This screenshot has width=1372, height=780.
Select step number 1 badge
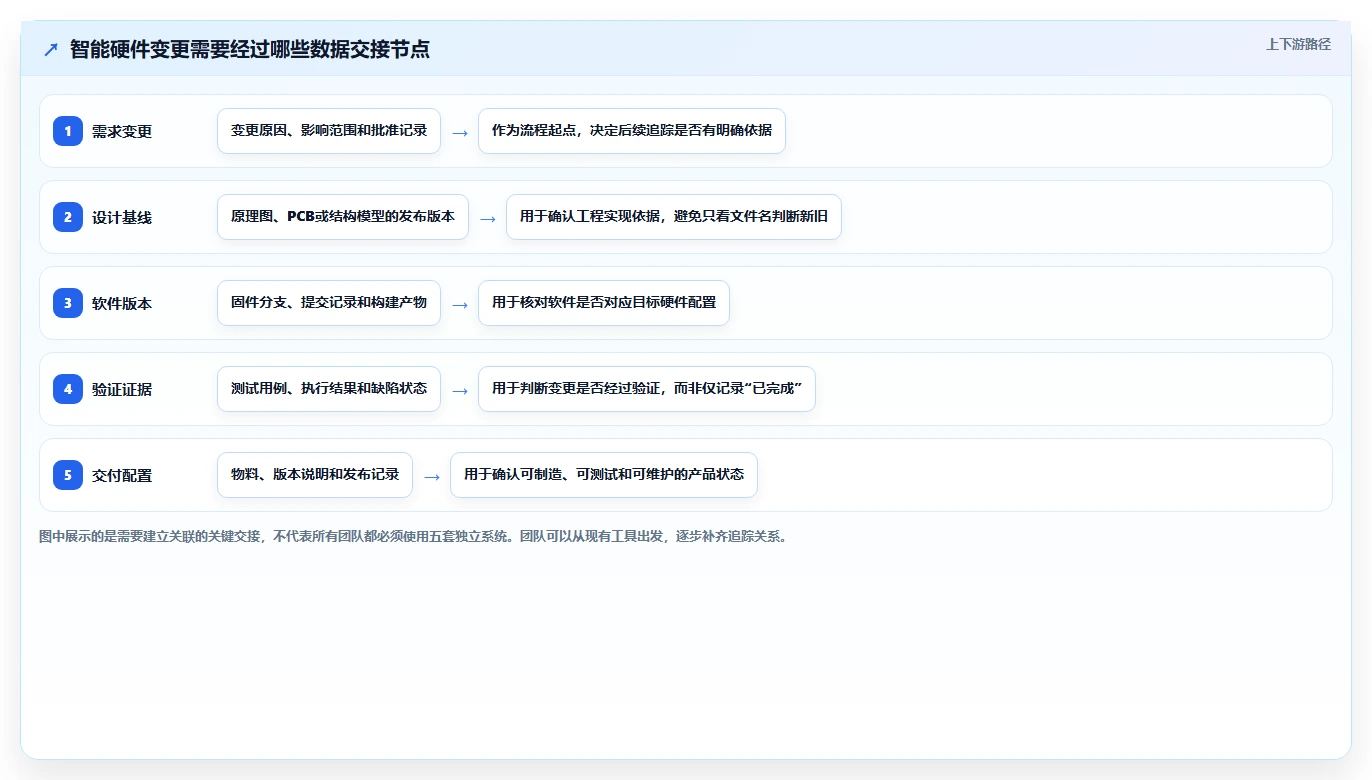click(68, 131)
